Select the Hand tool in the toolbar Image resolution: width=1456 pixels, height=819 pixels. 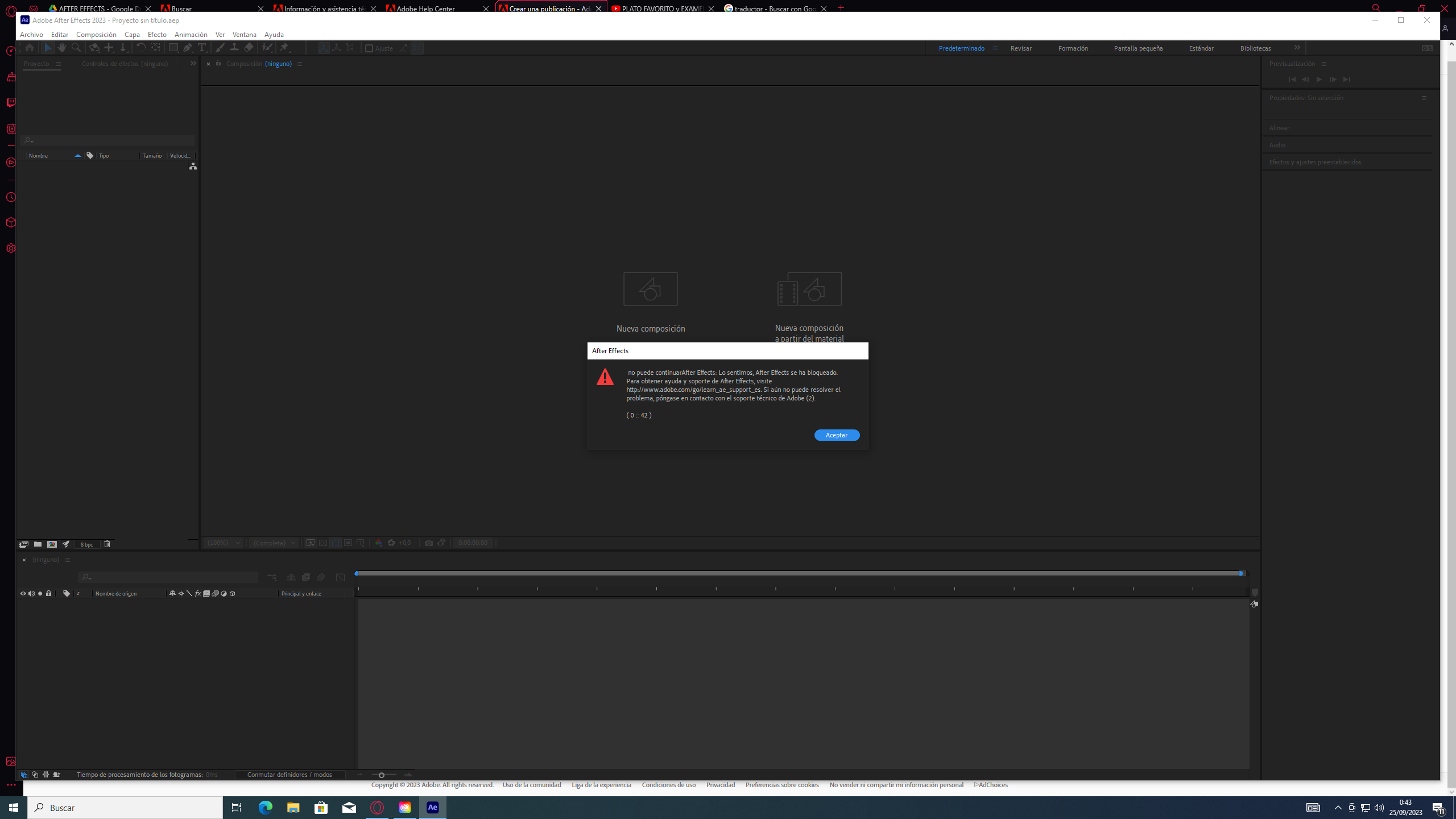61,48
